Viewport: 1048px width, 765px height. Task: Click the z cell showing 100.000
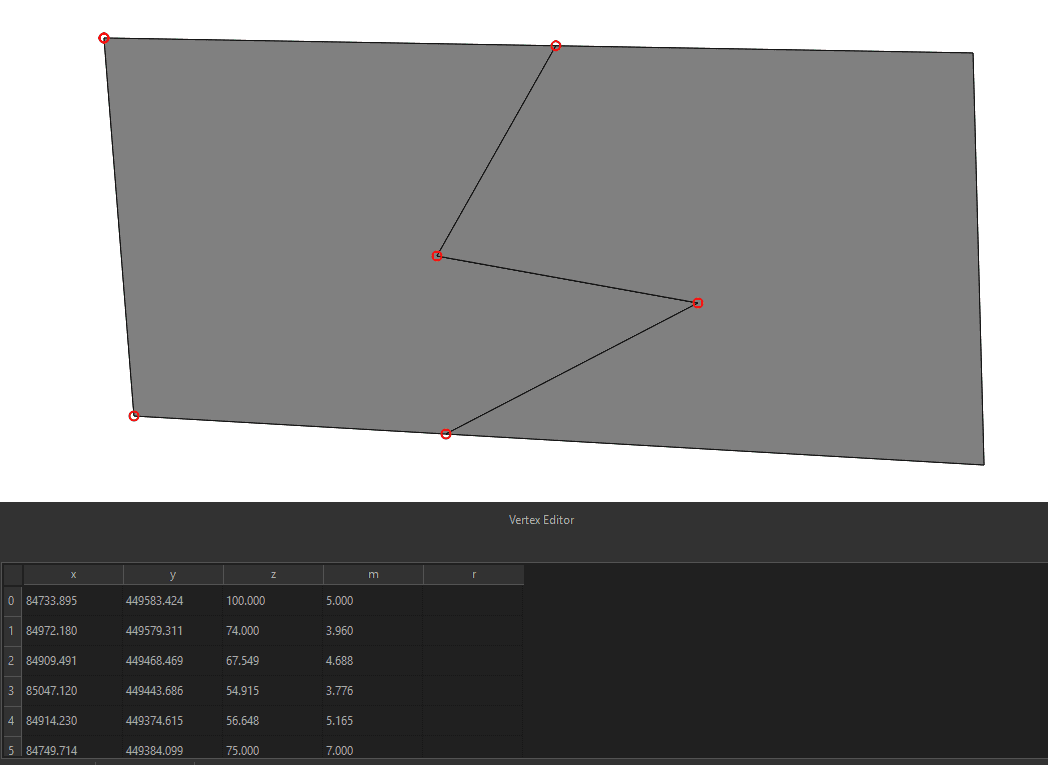[272, 600]
